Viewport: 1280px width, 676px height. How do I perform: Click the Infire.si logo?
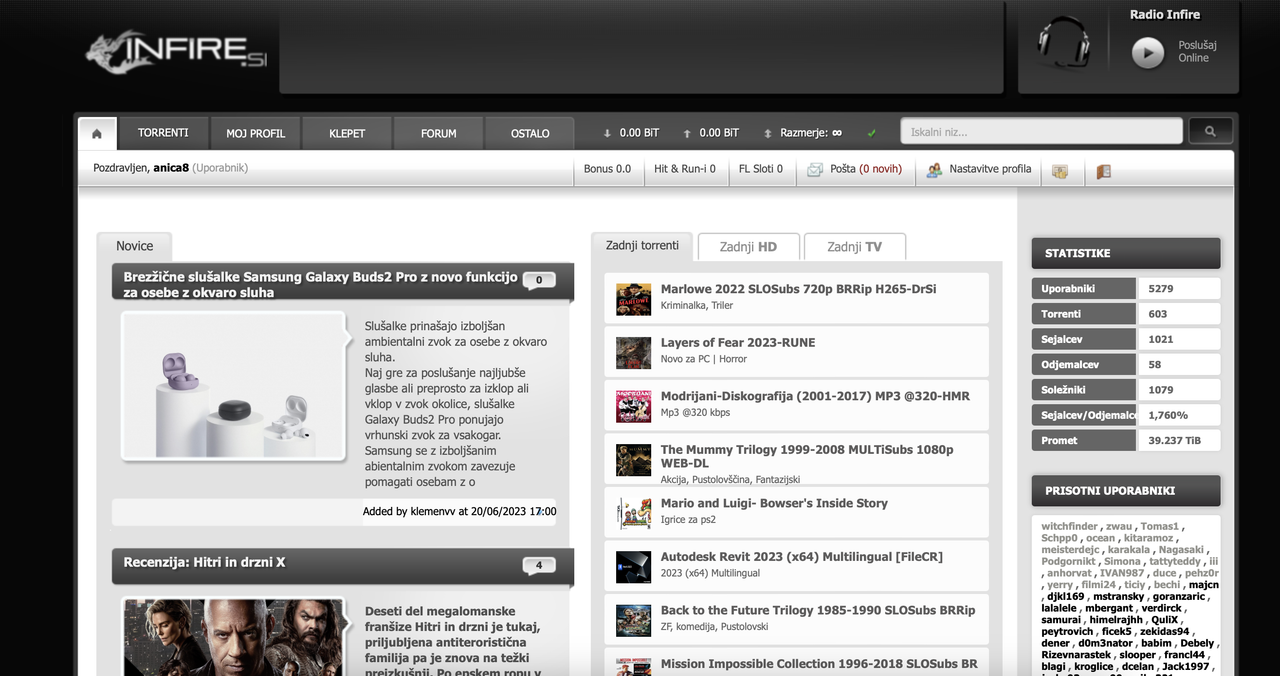click(x=177, y=51)
